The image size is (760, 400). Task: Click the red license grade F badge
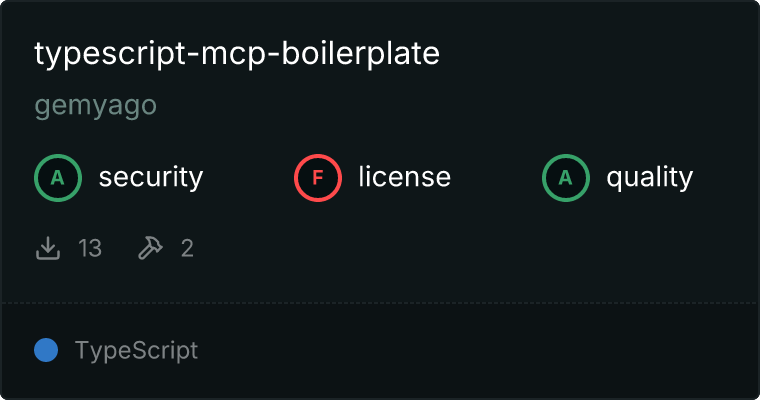[317, 178]
